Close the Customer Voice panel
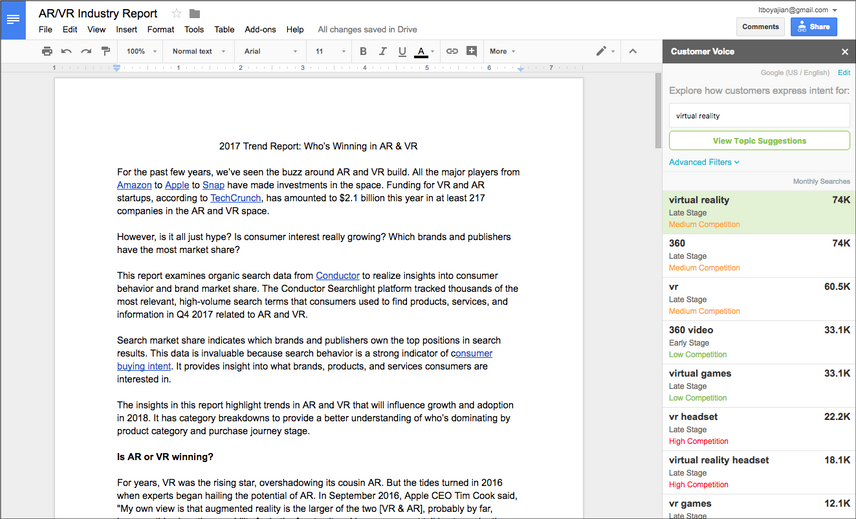 845,52
